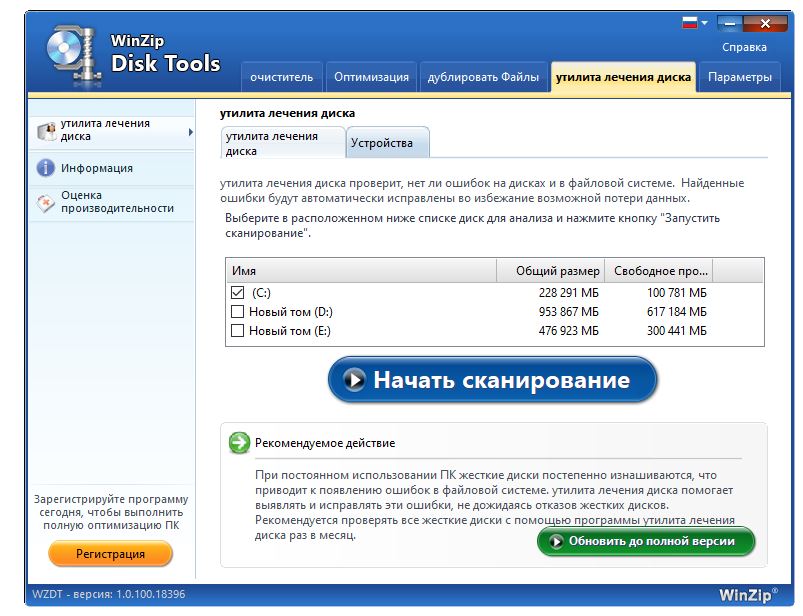Close the WinZip Disk Tools window
803x616 pixels.
pos(765,24)
